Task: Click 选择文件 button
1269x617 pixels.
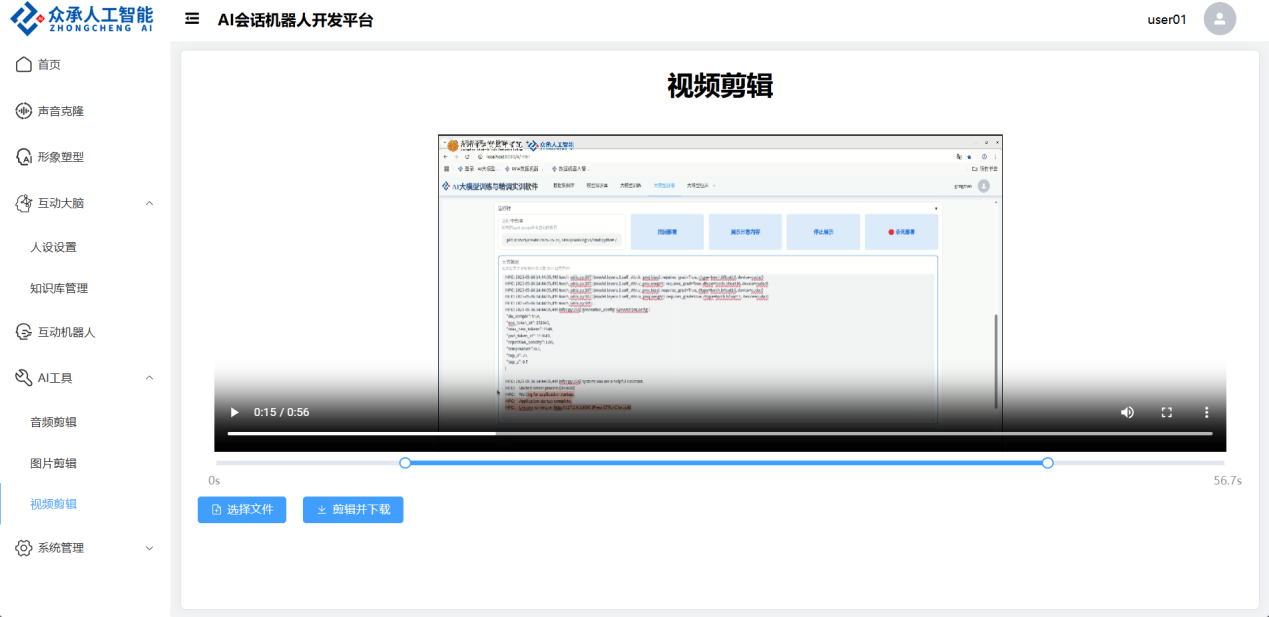Action: [242, 510]
